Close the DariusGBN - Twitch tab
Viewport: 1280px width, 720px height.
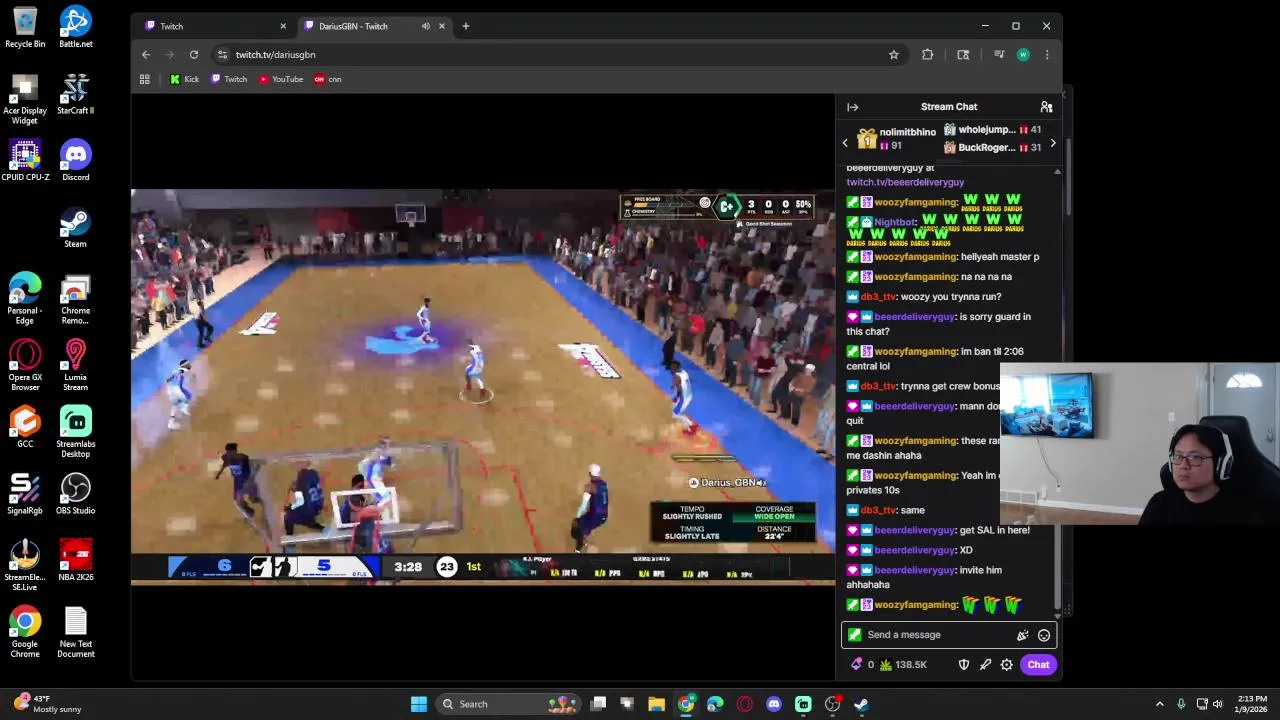click(x=442, y=26)
